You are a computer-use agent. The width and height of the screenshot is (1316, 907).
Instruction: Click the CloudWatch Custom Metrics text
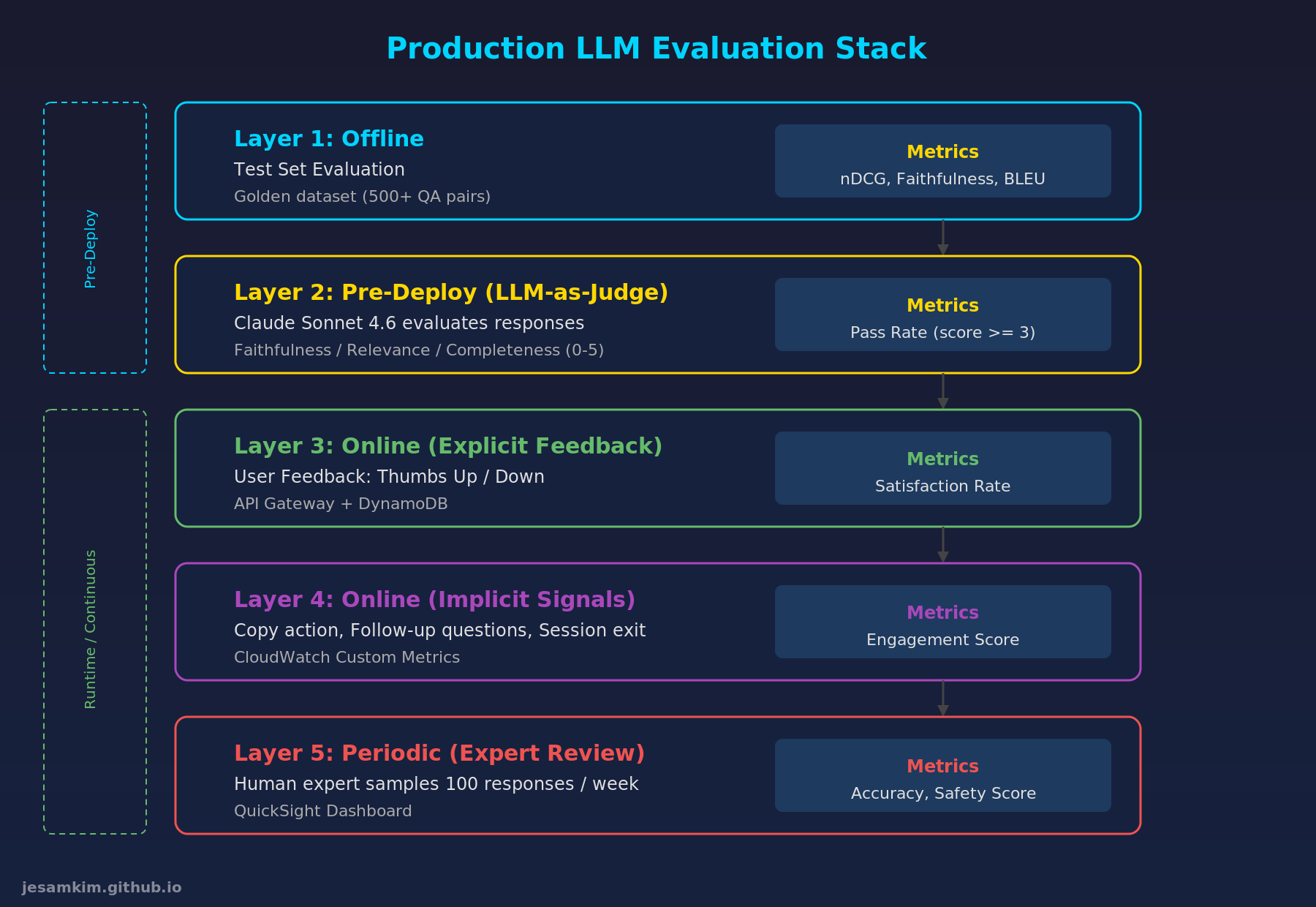(346, 657)
